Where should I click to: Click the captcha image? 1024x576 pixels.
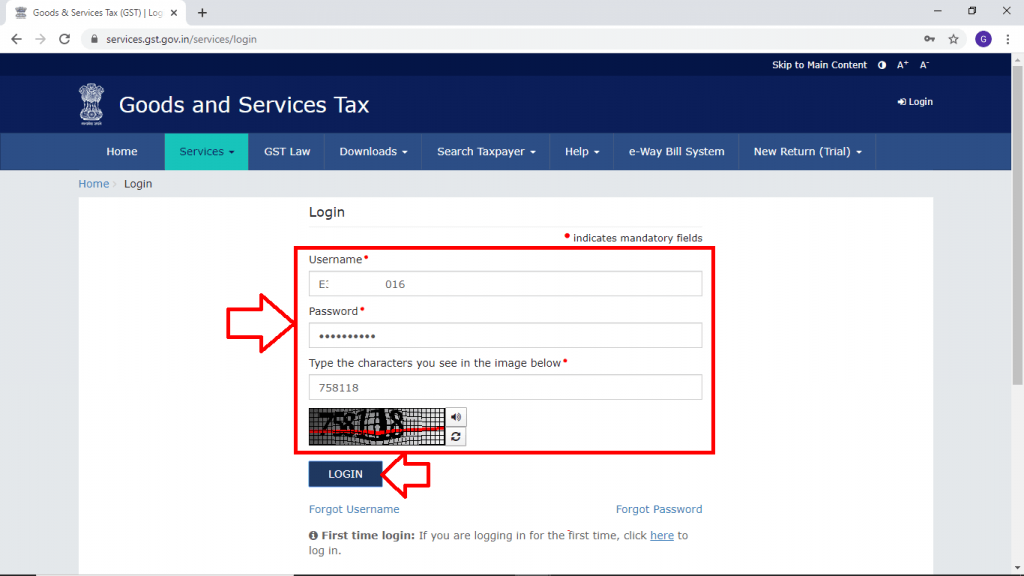coord(377,427)
